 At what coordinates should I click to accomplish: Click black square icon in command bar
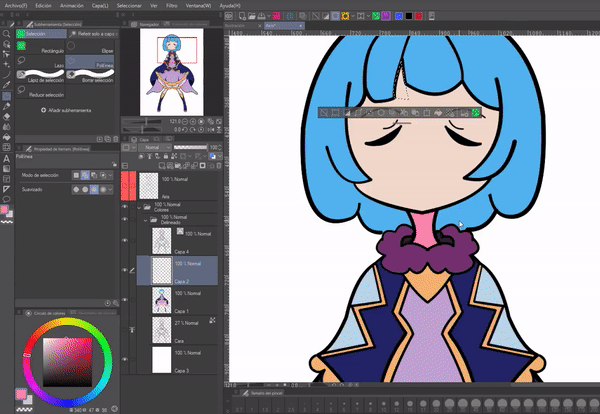[x=409, y=16]
